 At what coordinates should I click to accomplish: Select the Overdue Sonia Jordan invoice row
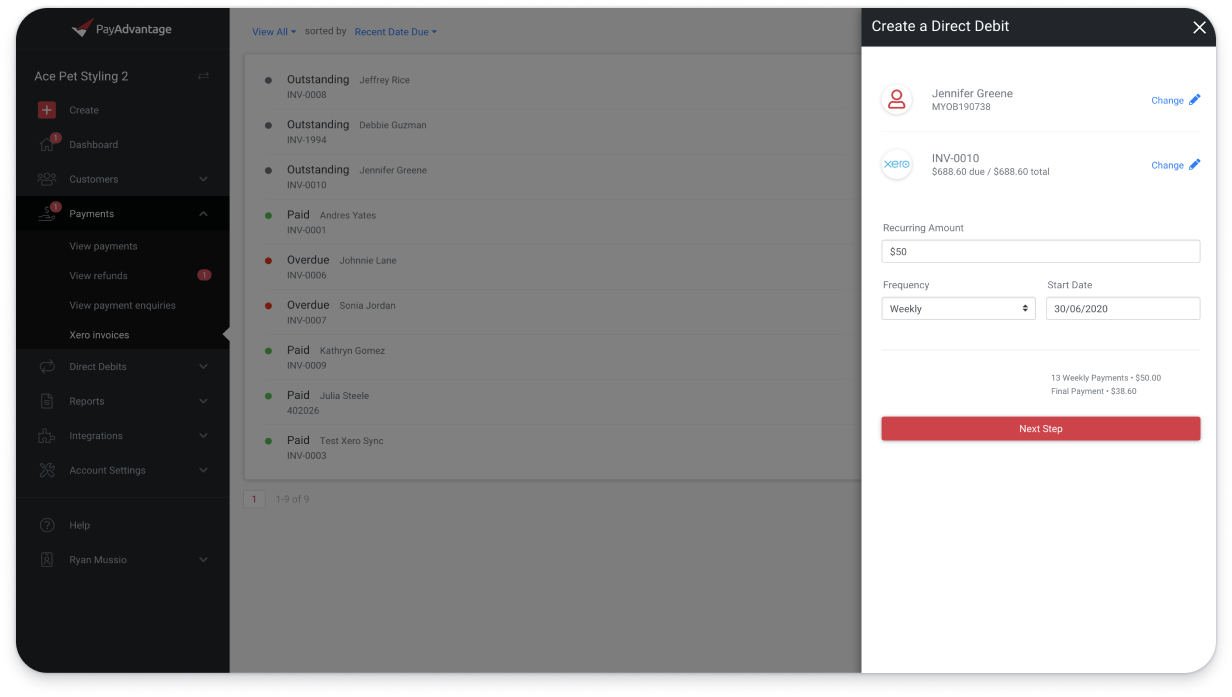point(553,312)
